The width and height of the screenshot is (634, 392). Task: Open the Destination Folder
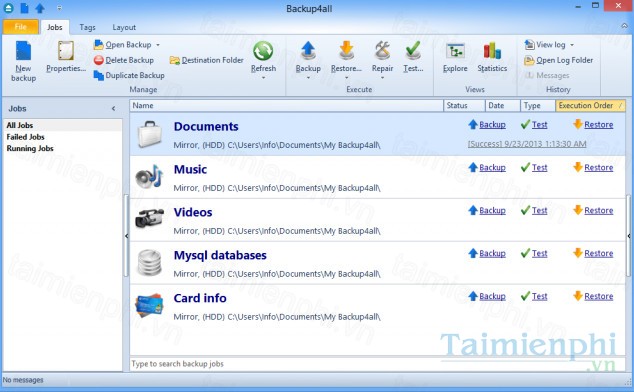[207, 60]
